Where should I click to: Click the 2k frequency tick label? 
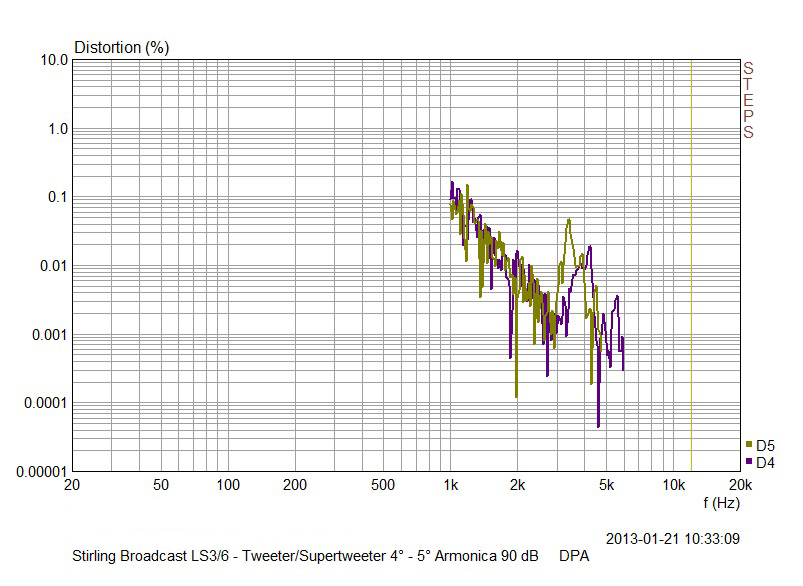[x=517, y=485]
